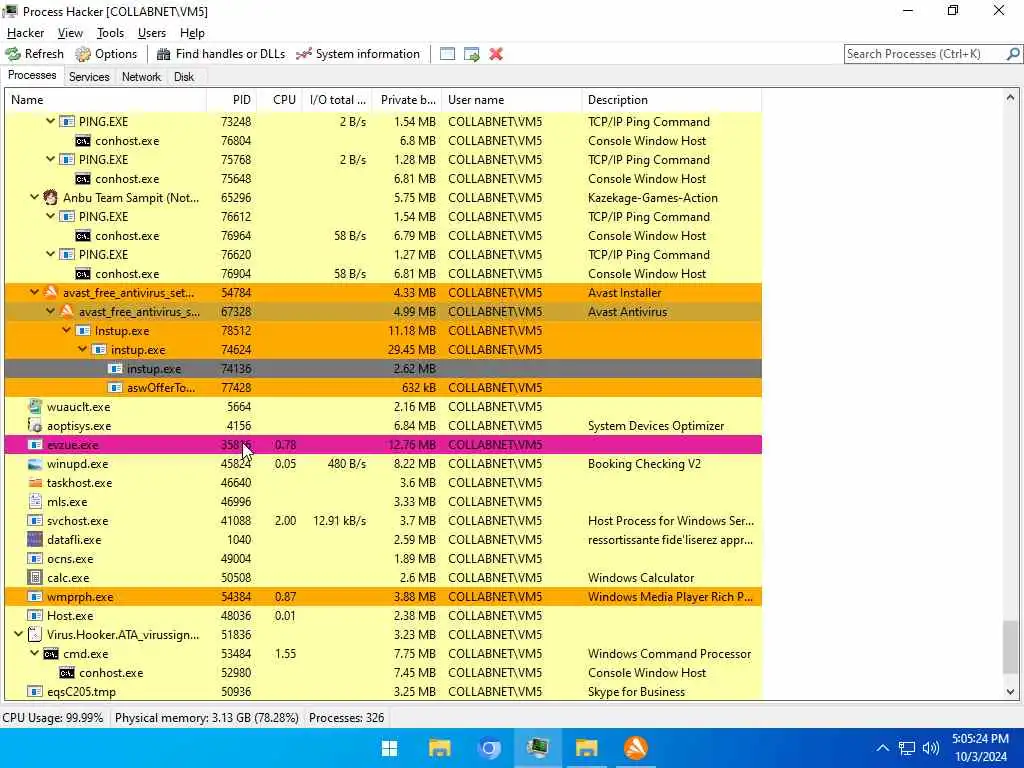Collapse PING.EXE with PID 76612
Screen dimensions: 1024x768
pos(50,216)
